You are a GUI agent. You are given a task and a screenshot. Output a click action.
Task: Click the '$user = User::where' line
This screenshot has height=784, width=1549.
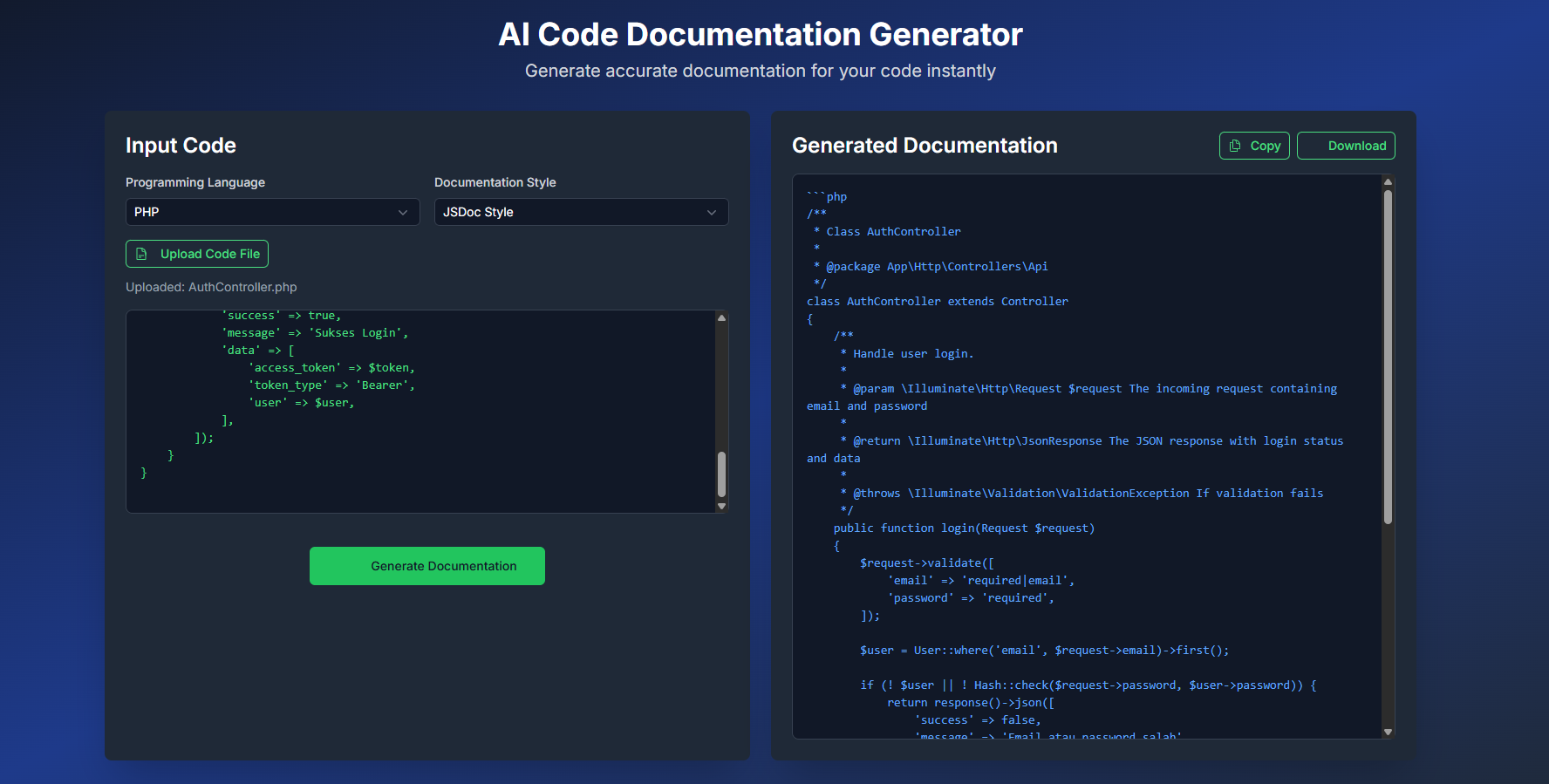coord(1045,651)
